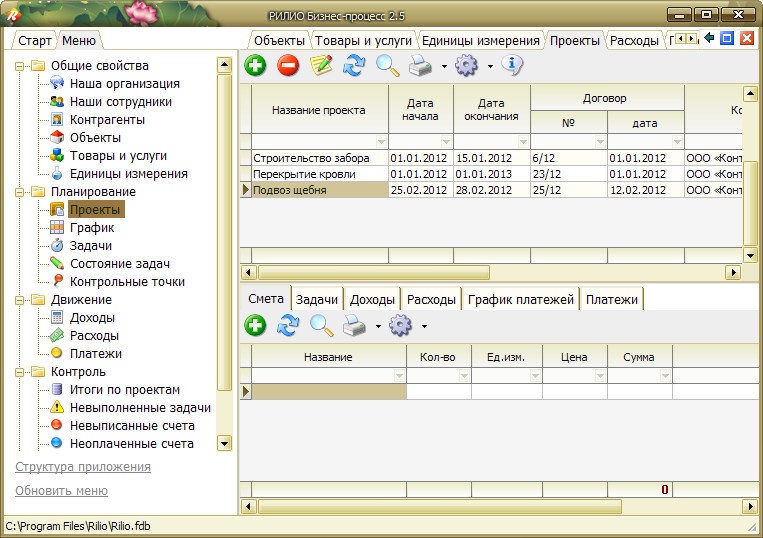Click the info help icon in the top toolbar
Viewport: 763px width, 538px height.
click(512, 66)
